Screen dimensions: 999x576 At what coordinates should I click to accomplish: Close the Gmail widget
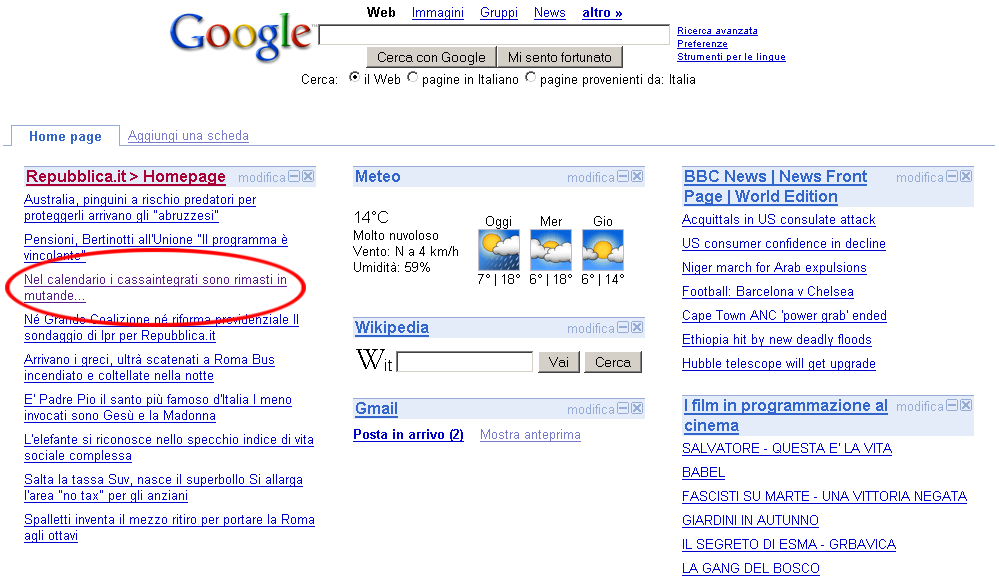(637, 408)
